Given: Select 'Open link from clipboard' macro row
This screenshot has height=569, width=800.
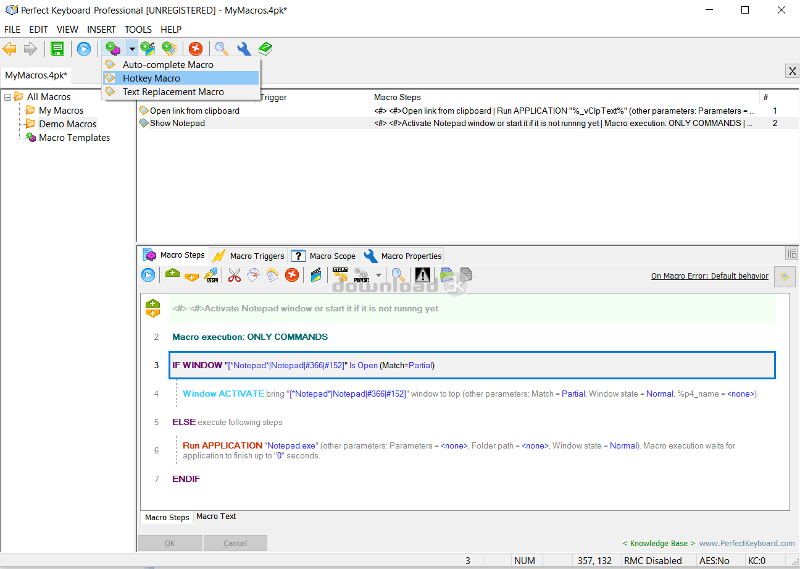Looking at the screenshot, I should [467, 111].
